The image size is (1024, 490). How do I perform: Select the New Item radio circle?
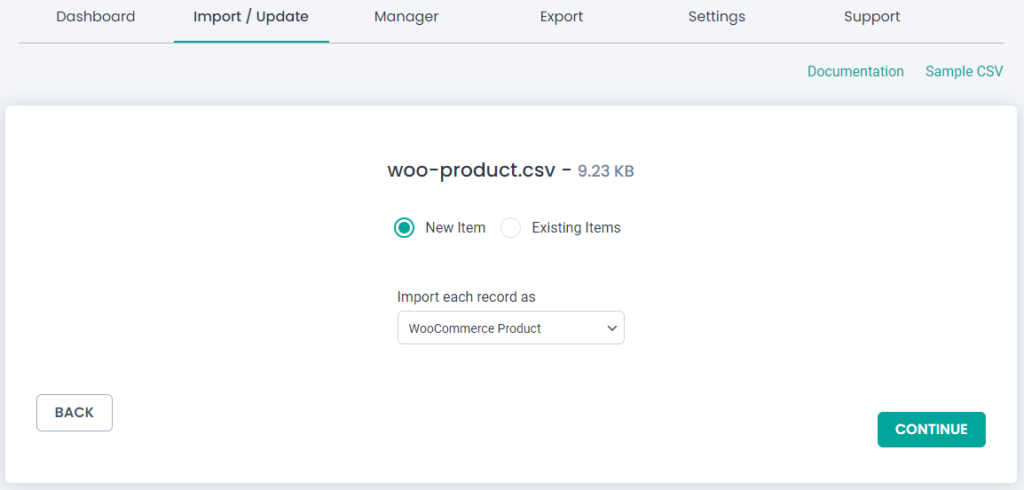pos(404,228)
